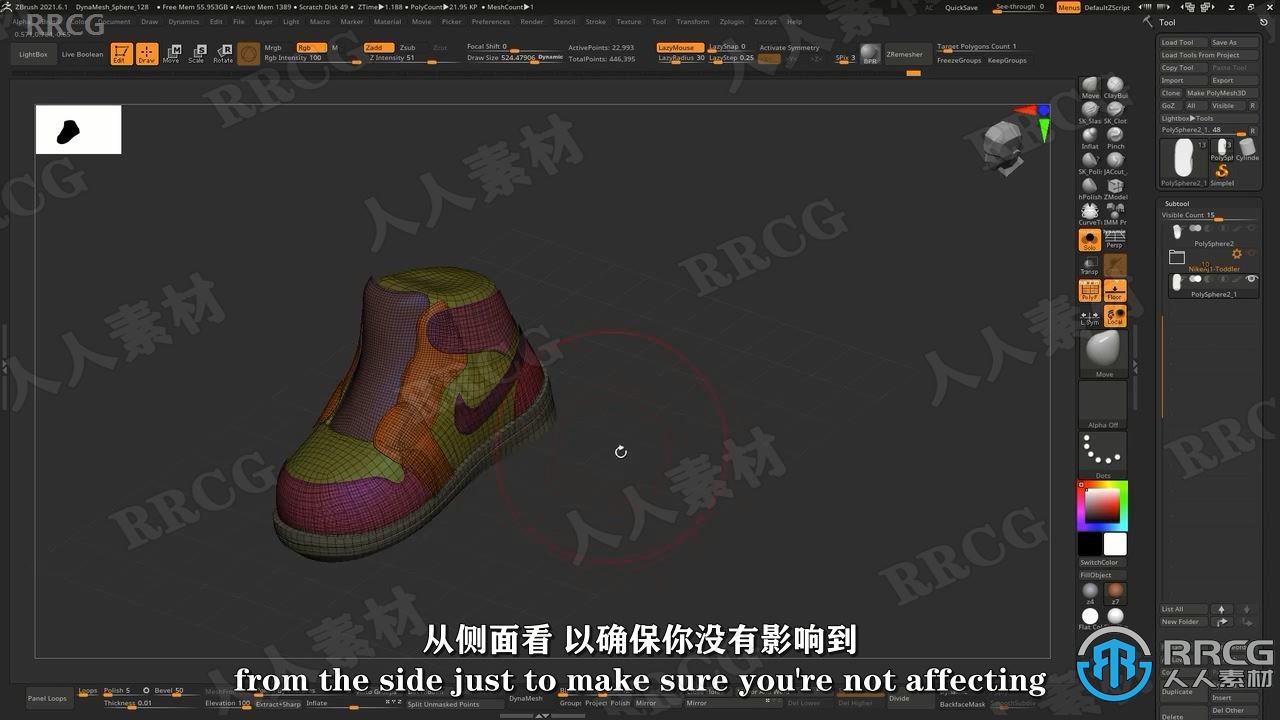
Task: Toggle the Floor grid
Action: tap(1115, 291)
